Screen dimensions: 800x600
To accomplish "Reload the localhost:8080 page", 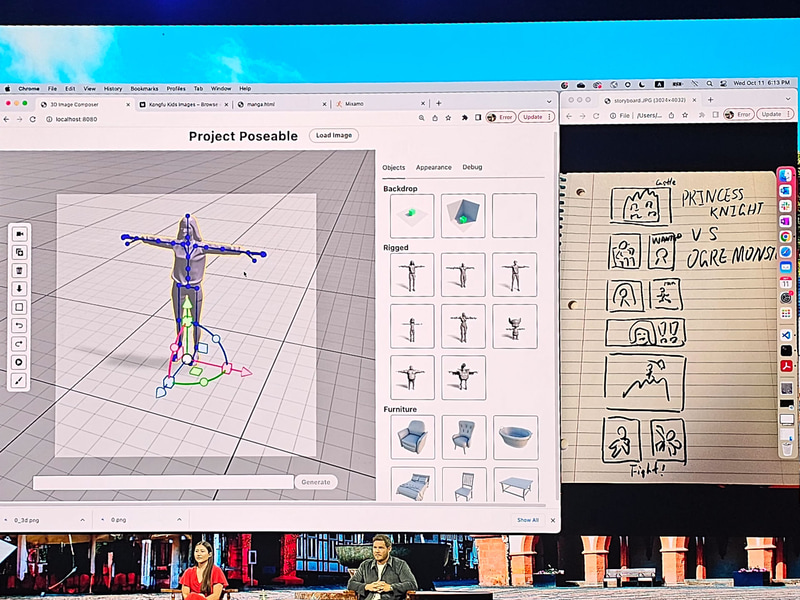I will 33,119.
